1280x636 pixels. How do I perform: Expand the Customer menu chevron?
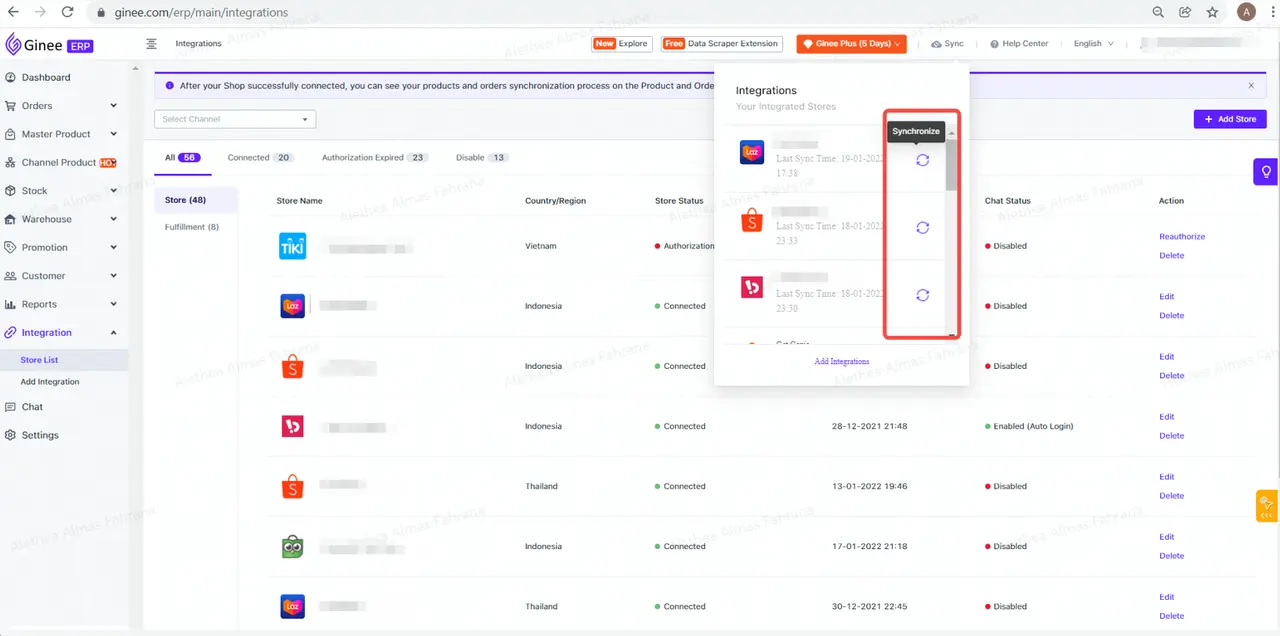point(114,276)
